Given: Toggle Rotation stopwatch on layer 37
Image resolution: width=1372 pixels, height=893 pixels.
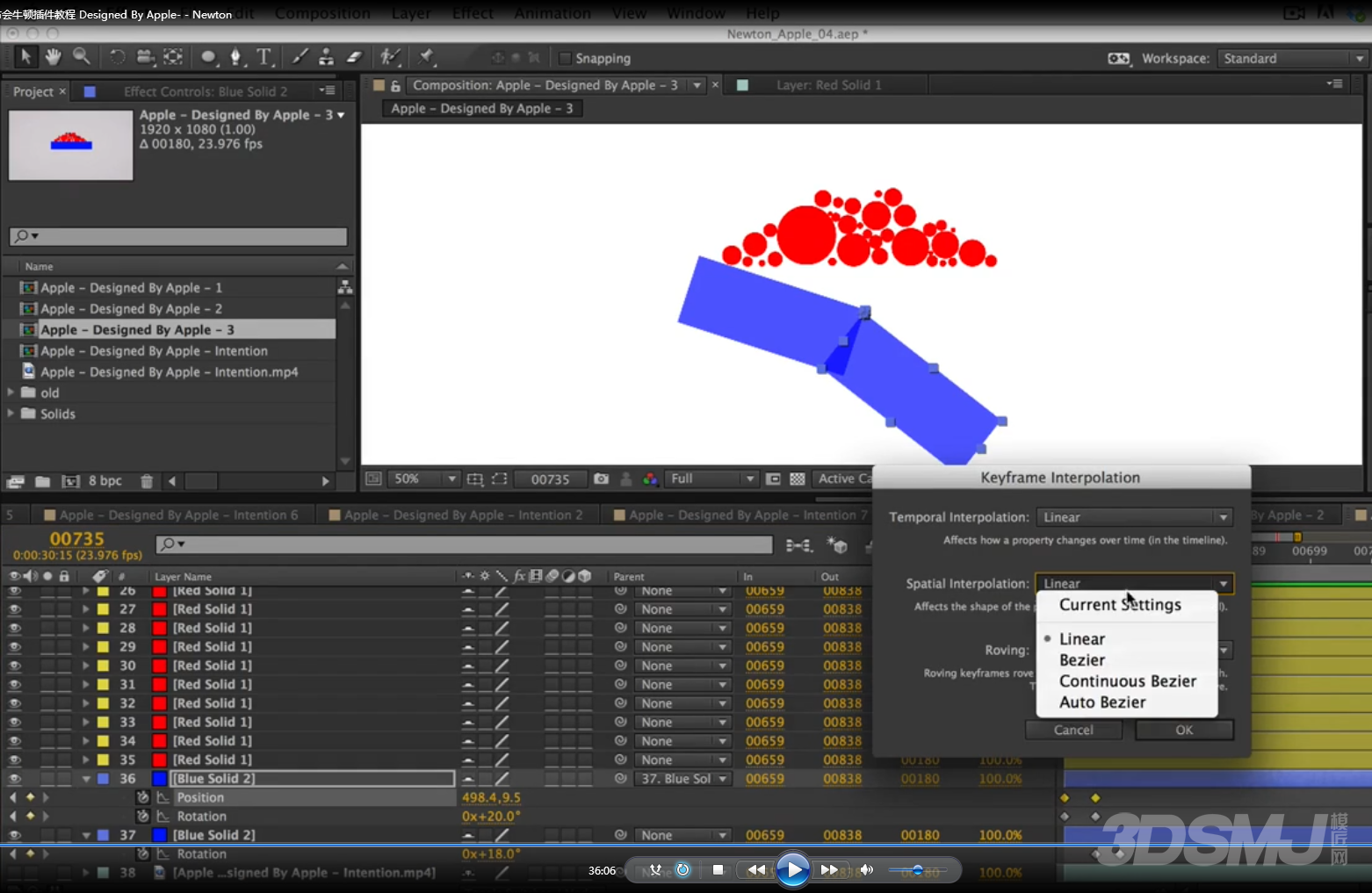Looking at the screenshot, I should click(143, 854).
